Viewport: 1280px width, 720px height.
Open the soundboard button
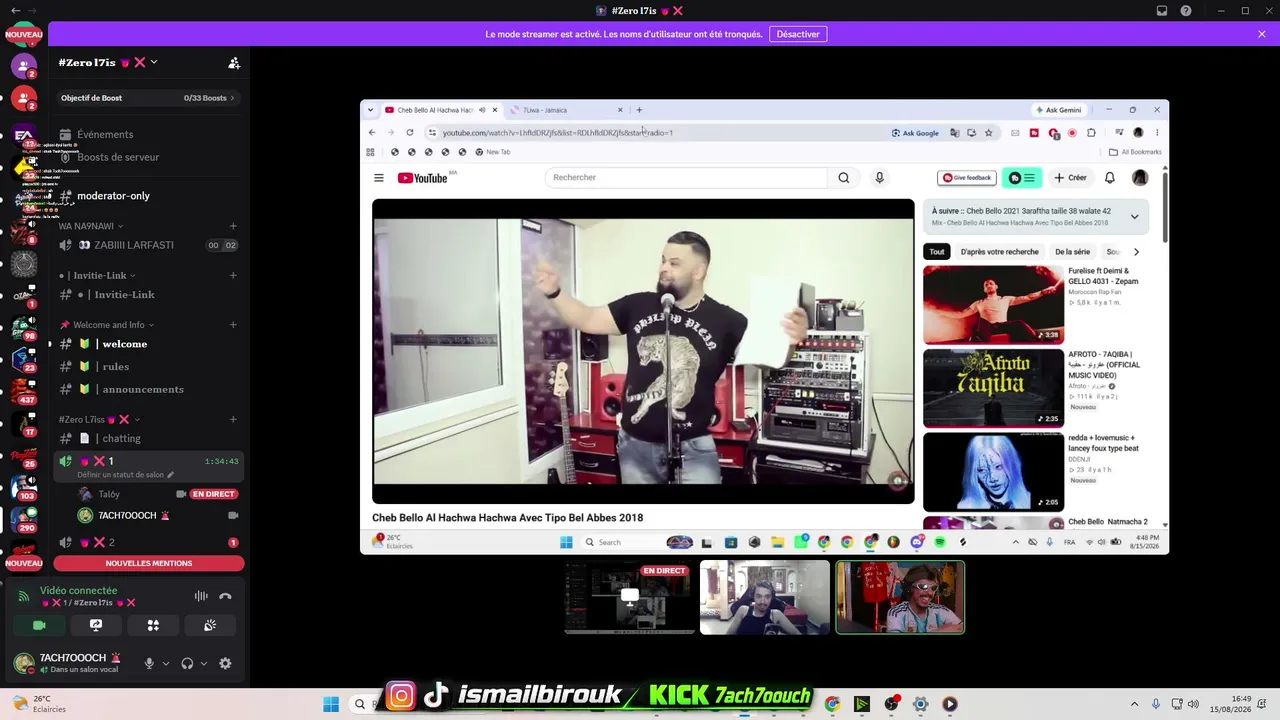[x=210, y=625]
